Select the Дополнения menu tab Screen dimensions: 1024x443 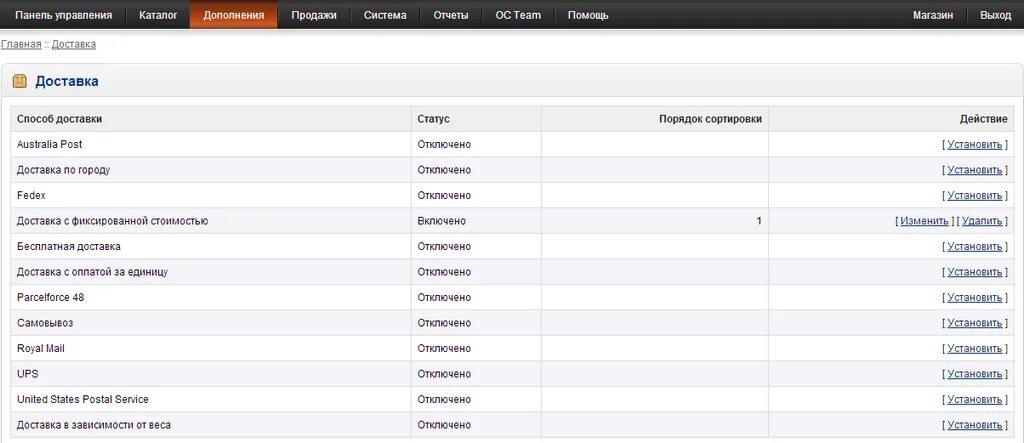tap(234, 15)
